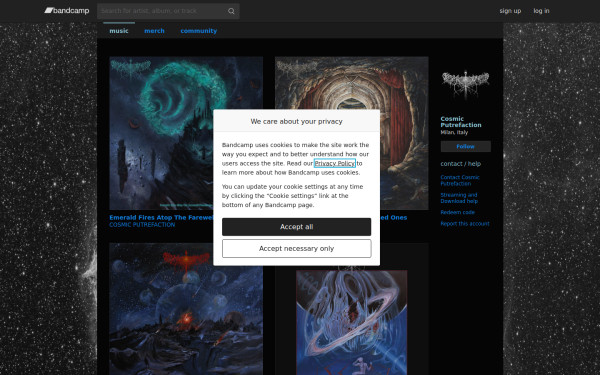Screen dimensions: 600x375
Task: Choose Accept necessary only
Action: click(x=297, y=248)
